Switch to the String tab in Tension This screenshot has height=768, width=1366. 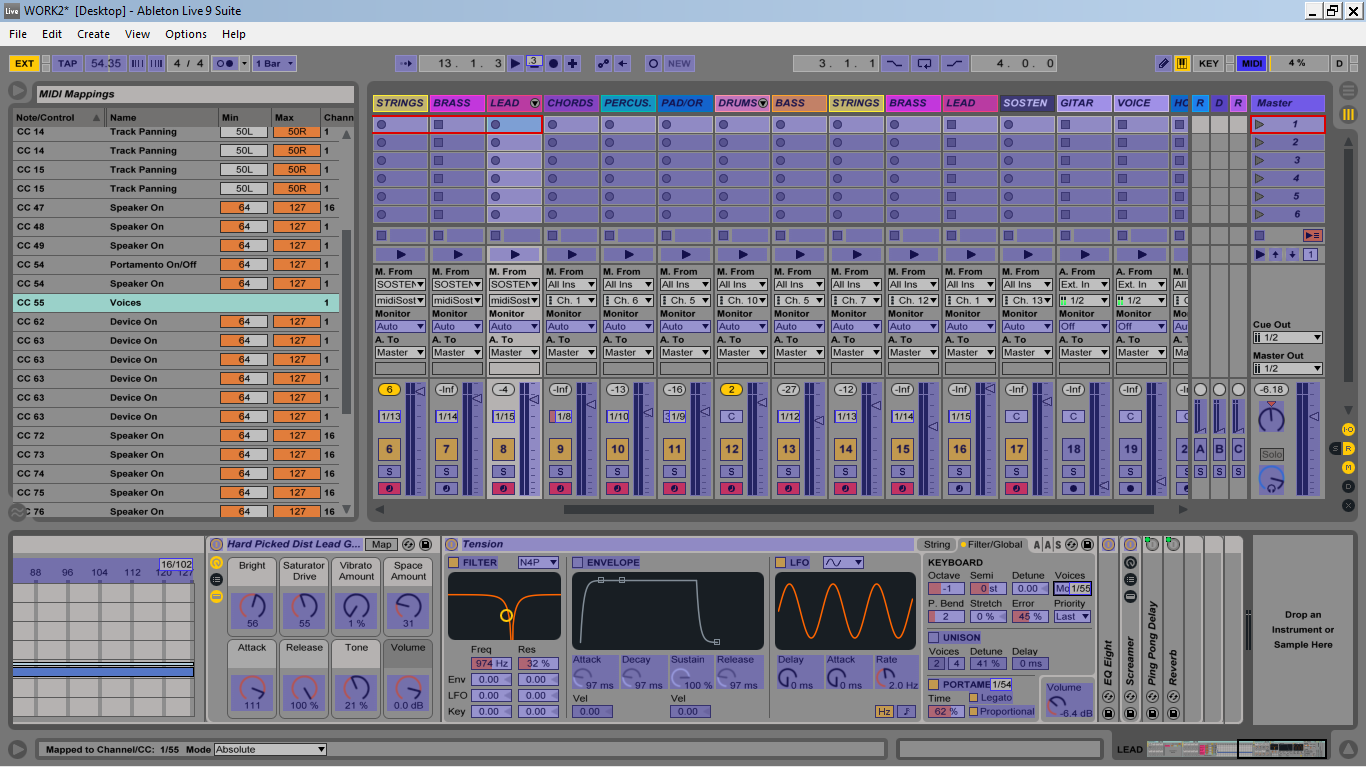pos(937,545)
